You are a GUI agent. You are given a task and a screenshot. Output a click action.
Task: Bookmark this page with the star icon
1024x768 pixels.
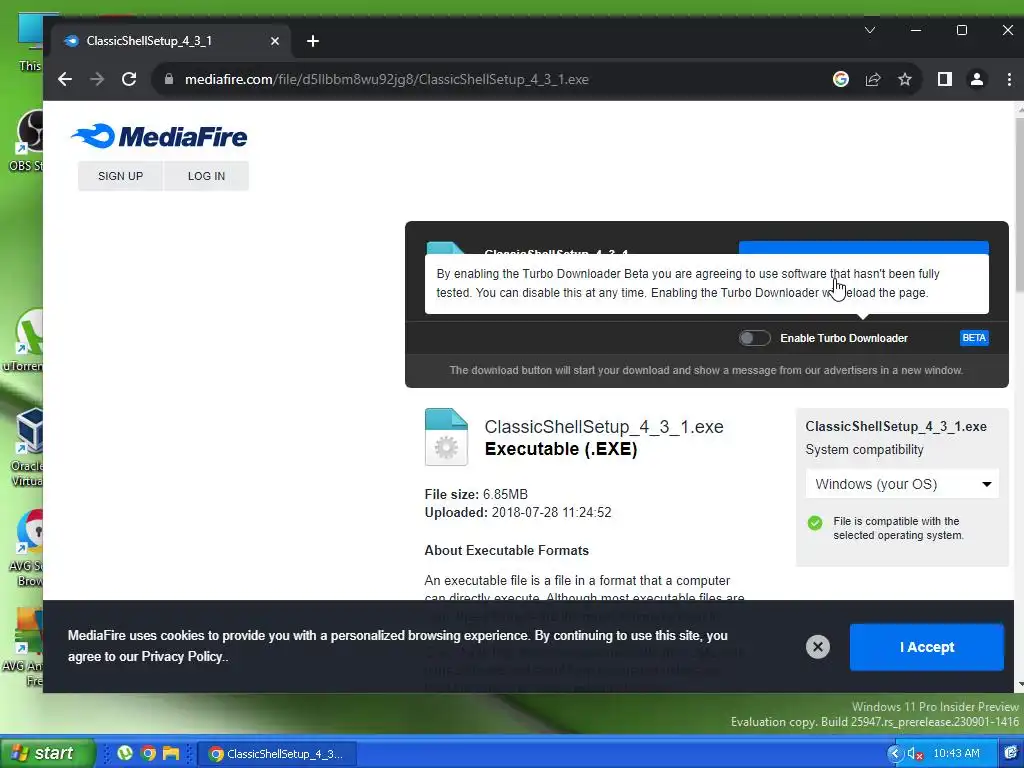tap(904, 80)
